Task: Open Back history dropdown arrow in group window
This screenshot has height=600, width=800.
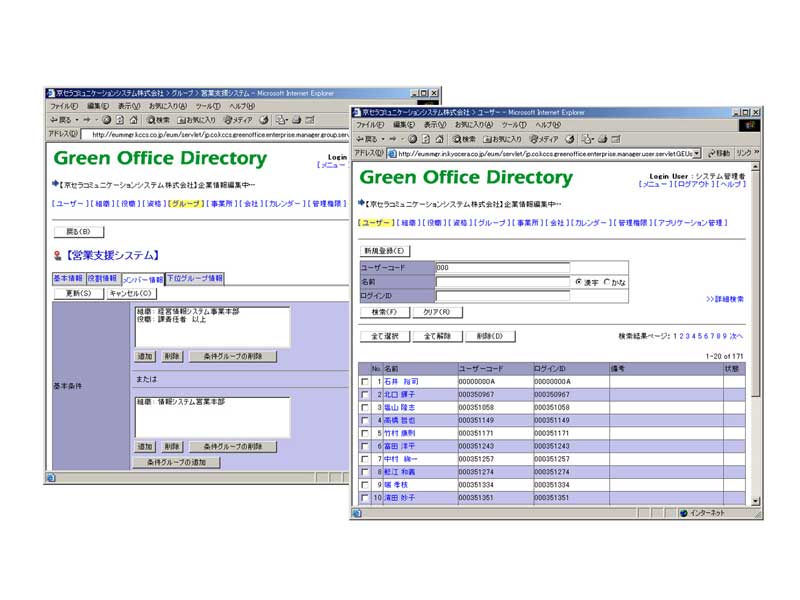Action: click(x=77, y=120)
